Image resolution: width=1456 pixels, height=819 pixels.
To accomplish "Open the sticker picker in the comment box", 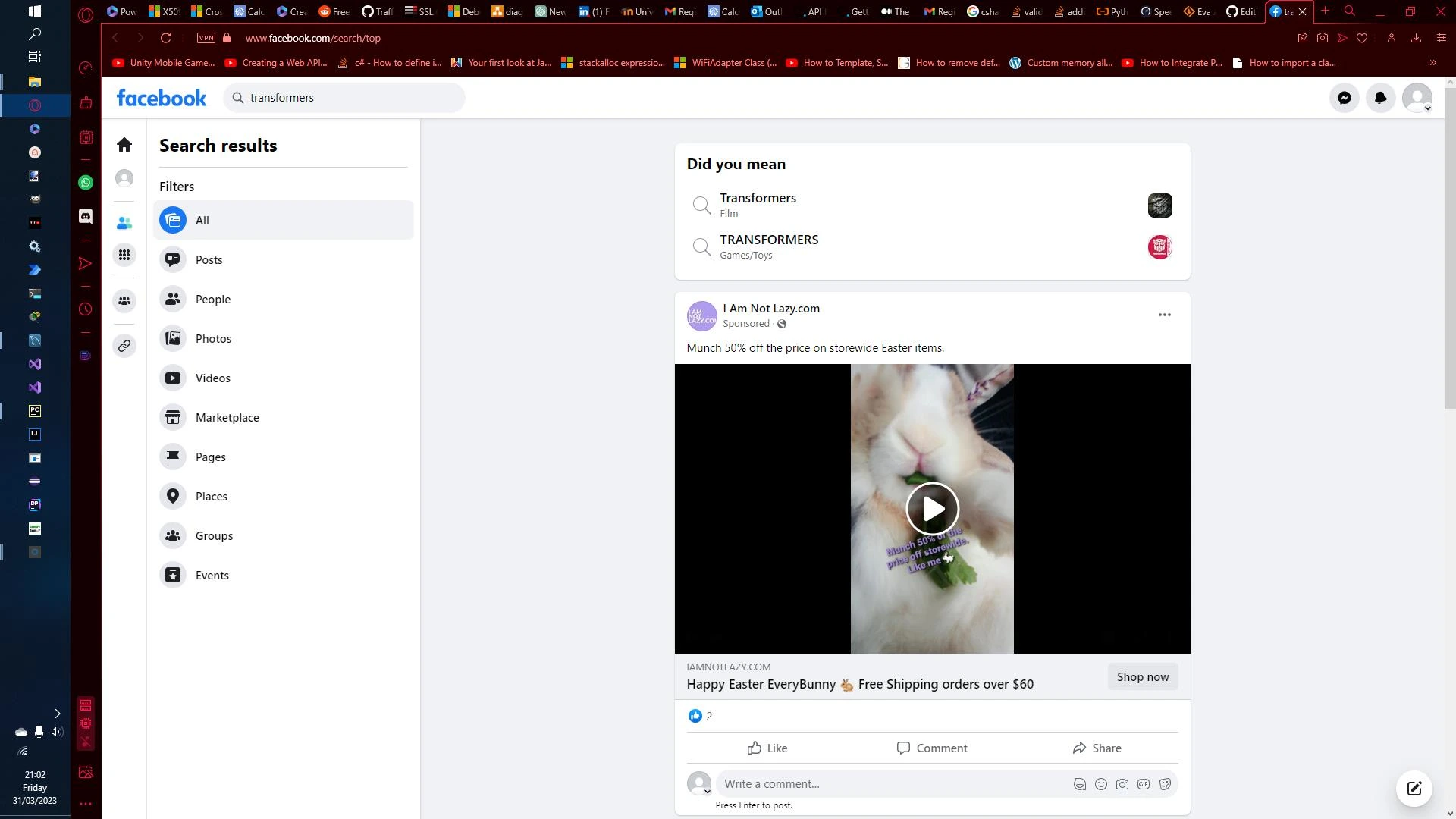I will 1165,785.
